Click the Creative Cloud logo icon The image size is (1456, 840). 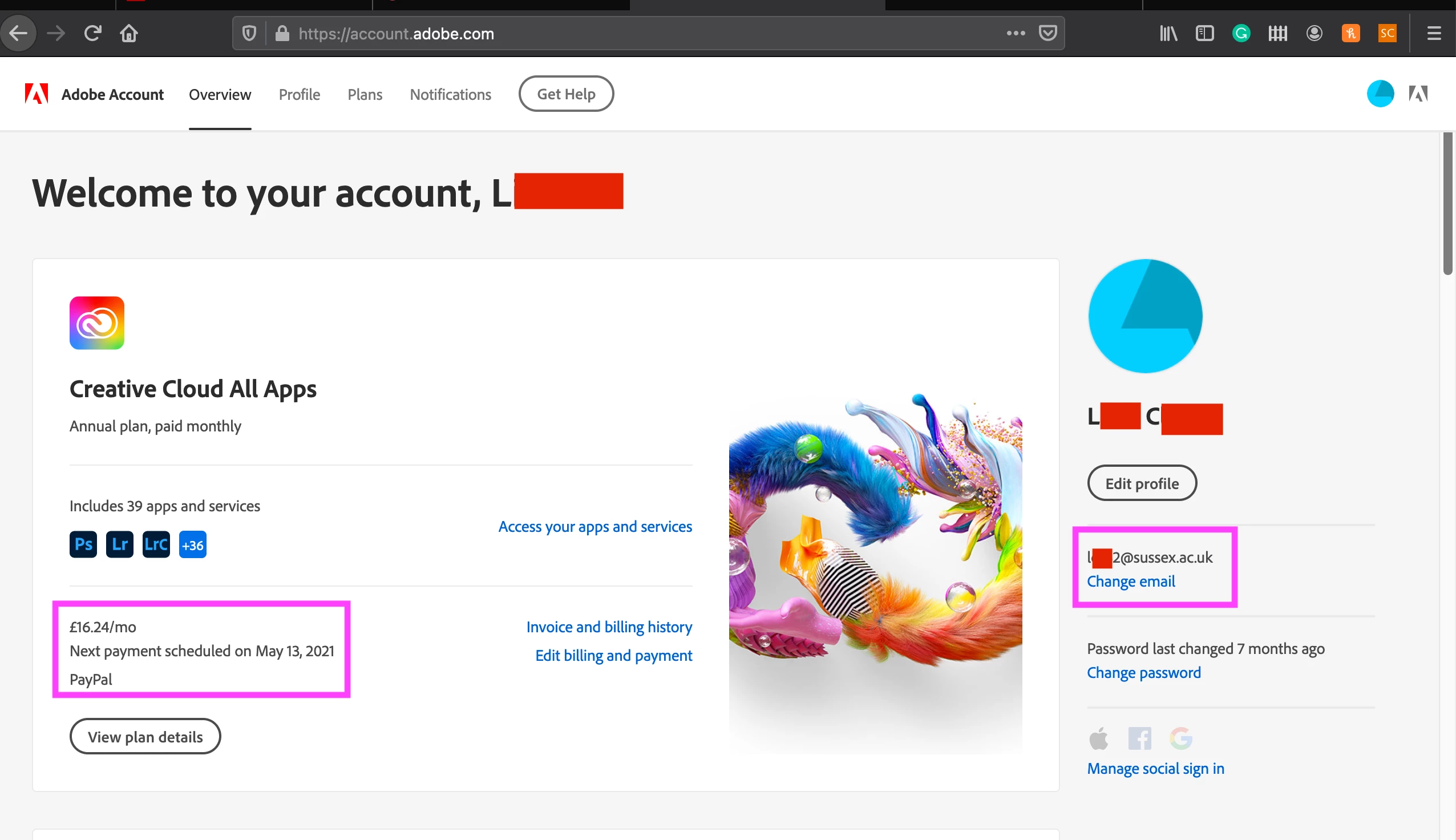97,322
